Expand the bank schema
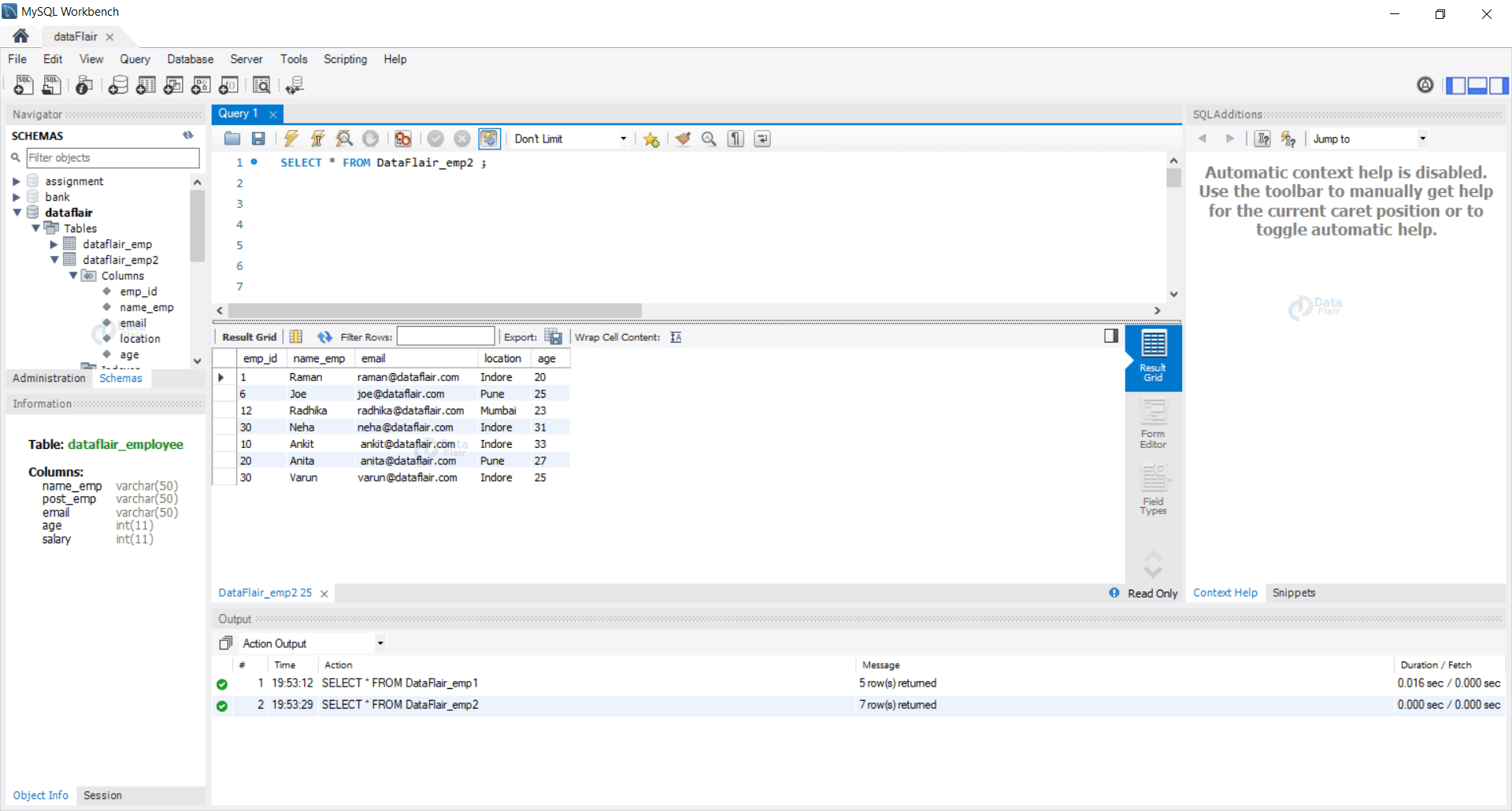Image resolution: width=1512 pixels, height=811 pixels. [17, 197]
